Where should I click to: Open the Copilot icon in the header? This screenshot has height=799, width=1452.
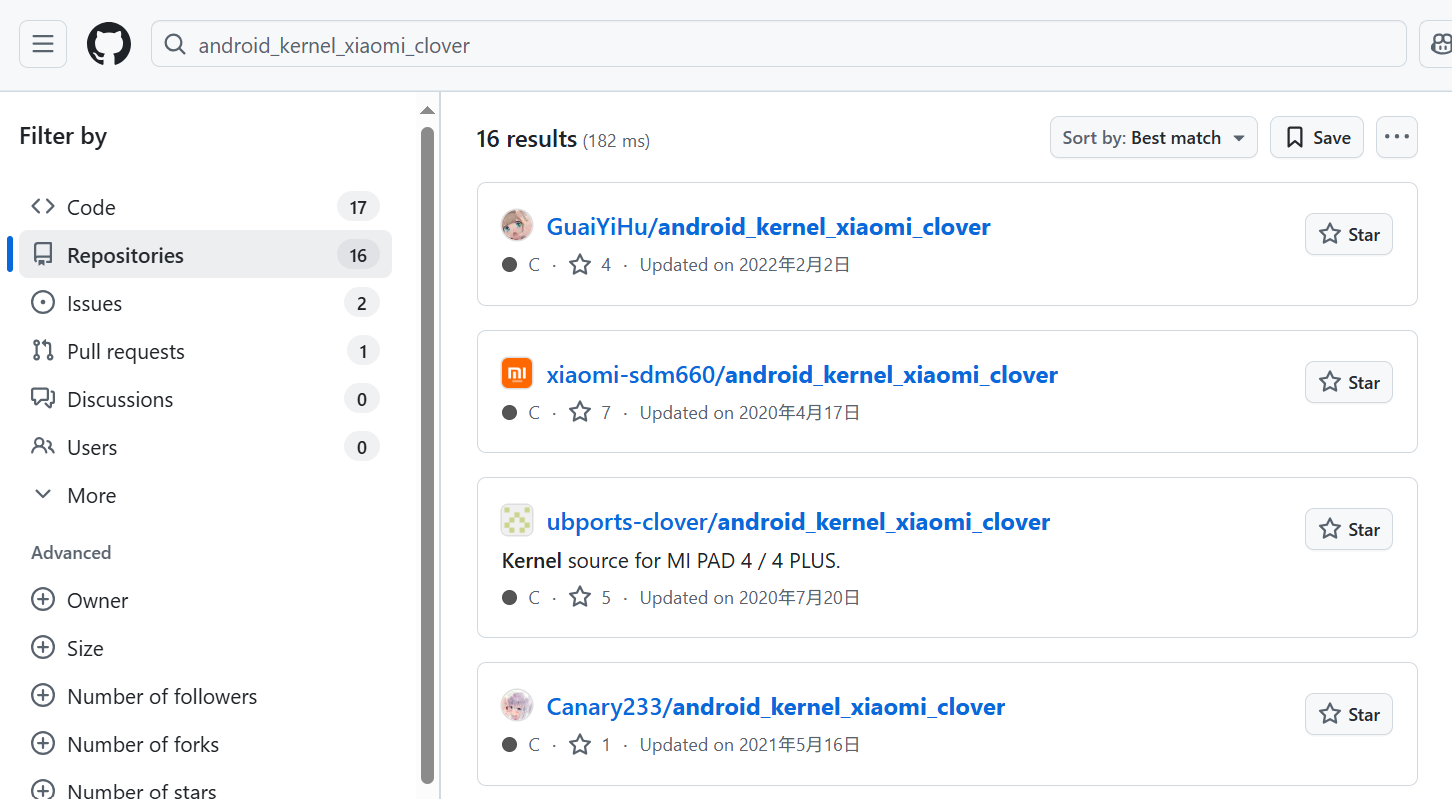[1438, 45]
